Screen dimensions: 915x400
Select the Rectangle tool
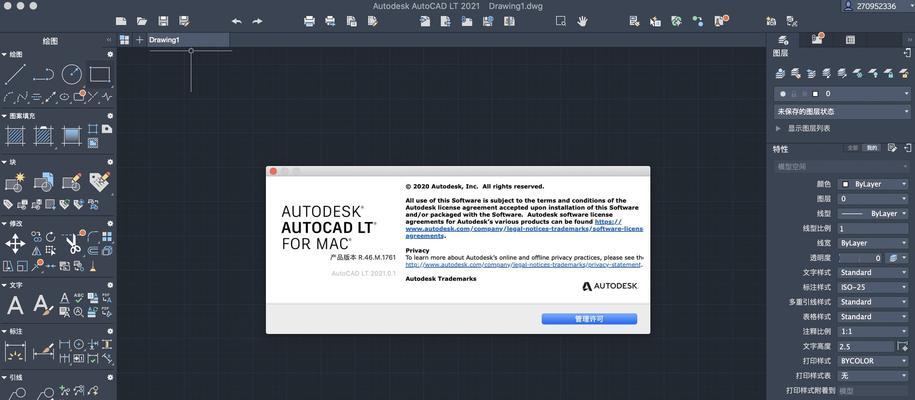100,74
